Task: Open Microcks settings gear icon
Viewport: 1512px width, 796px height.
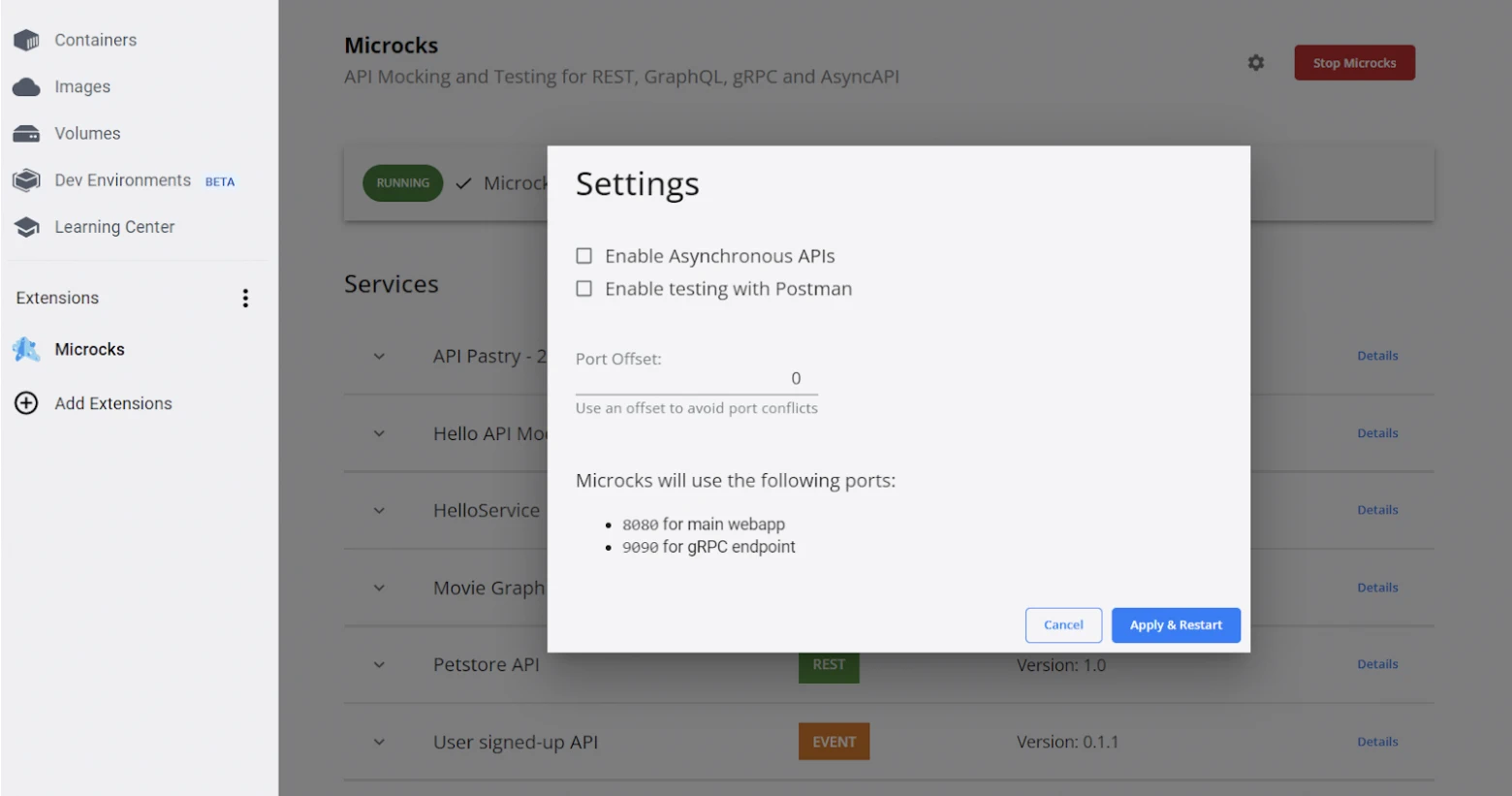Action: tap(1256, 63)
